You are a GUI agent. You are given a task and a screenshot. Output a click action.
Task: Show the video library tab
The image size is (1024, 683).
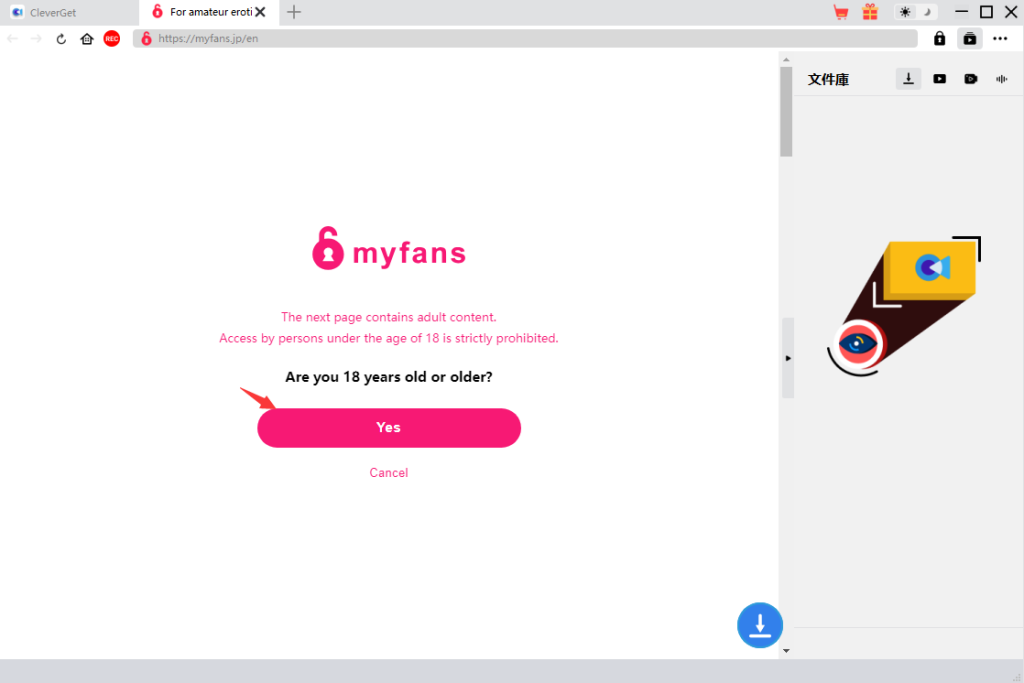tap(939, 79)
